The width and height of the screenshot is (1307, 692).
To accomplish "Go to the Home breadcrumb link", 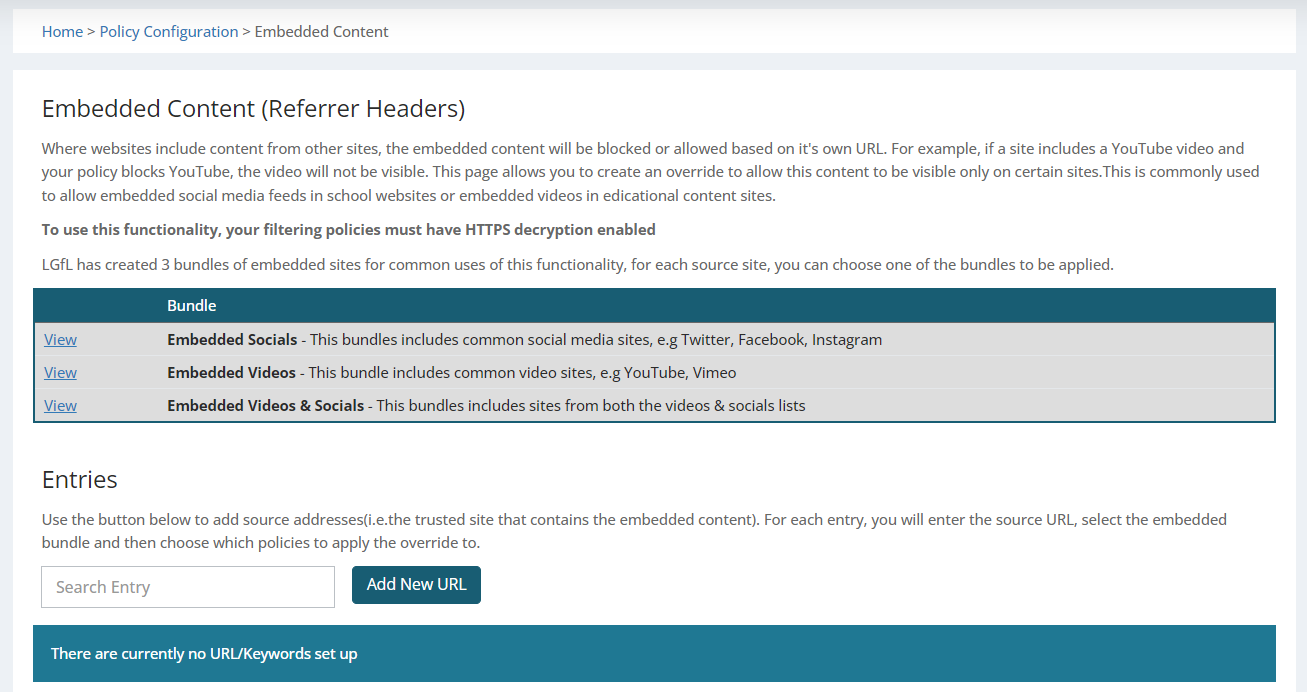I will 62,32.
